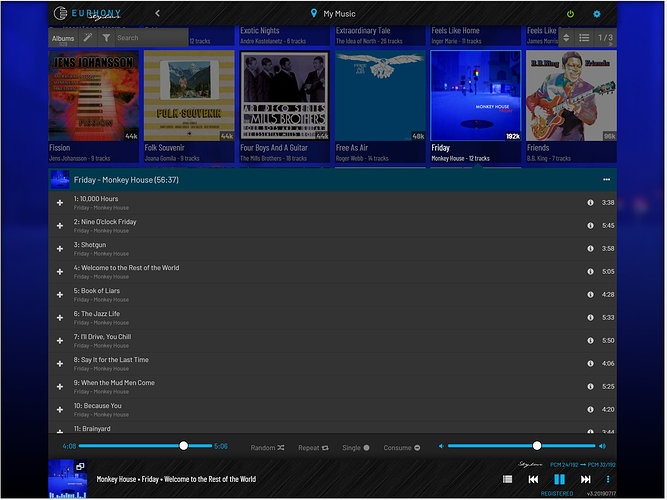The image size is (667, 500).
Task: Open the Albums view dropdown
Action: [x=63, y=38]
